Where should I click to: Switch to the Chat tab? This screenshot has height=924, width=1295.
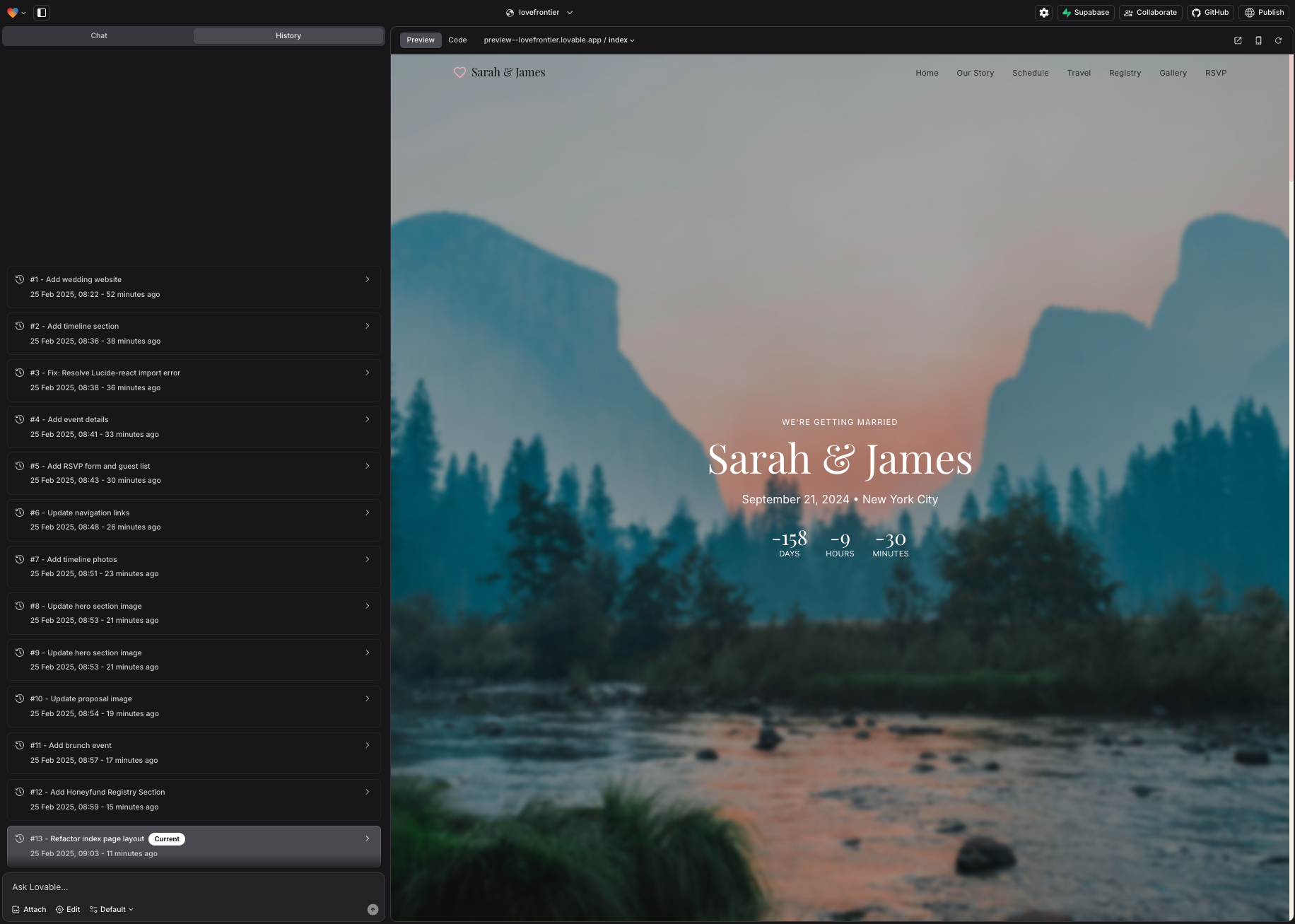[98, 35]
